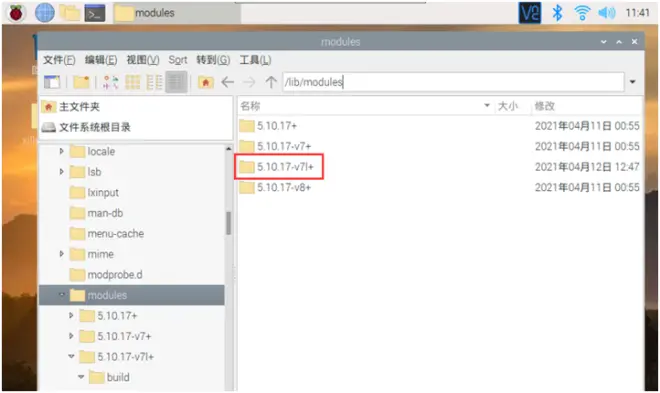
Task: Open the 编辑(E) menu
Action: pyautogui.click(x=101, y=60)
